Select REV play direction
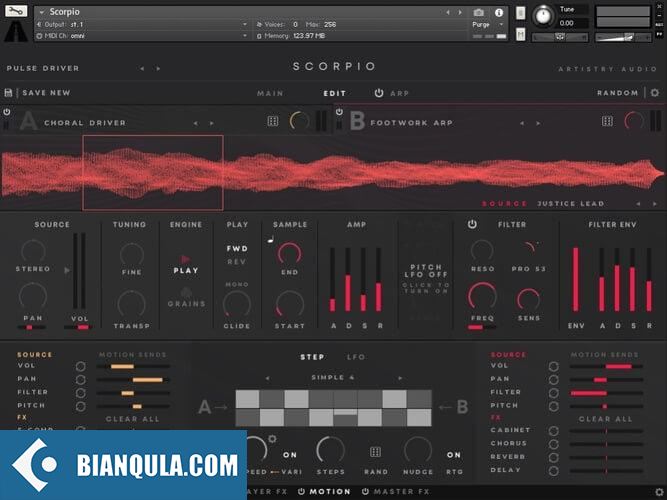Viewport: 667px width, 500px height. (237, 262)
